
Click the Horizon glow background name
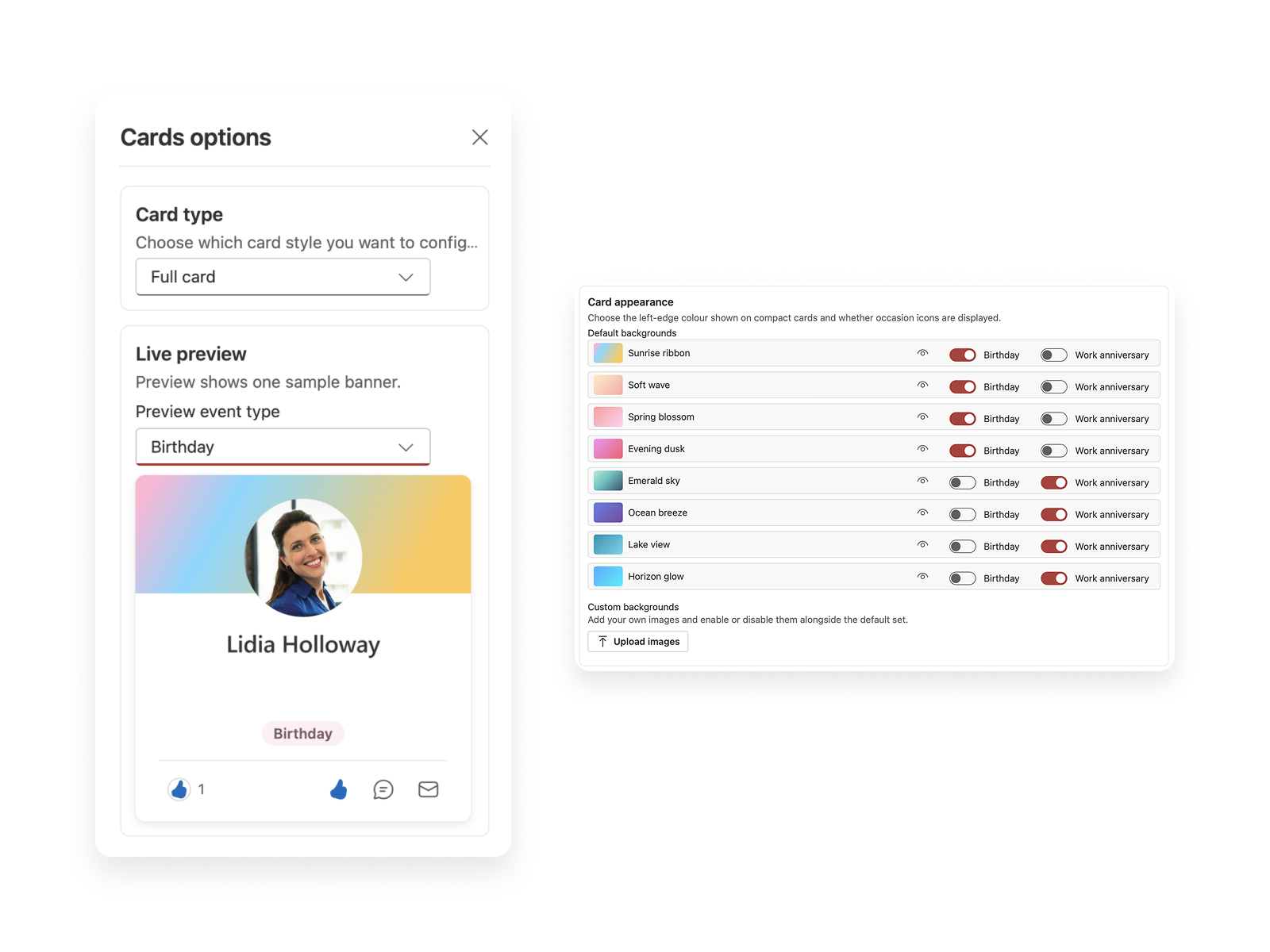click(x=656, y=577)
